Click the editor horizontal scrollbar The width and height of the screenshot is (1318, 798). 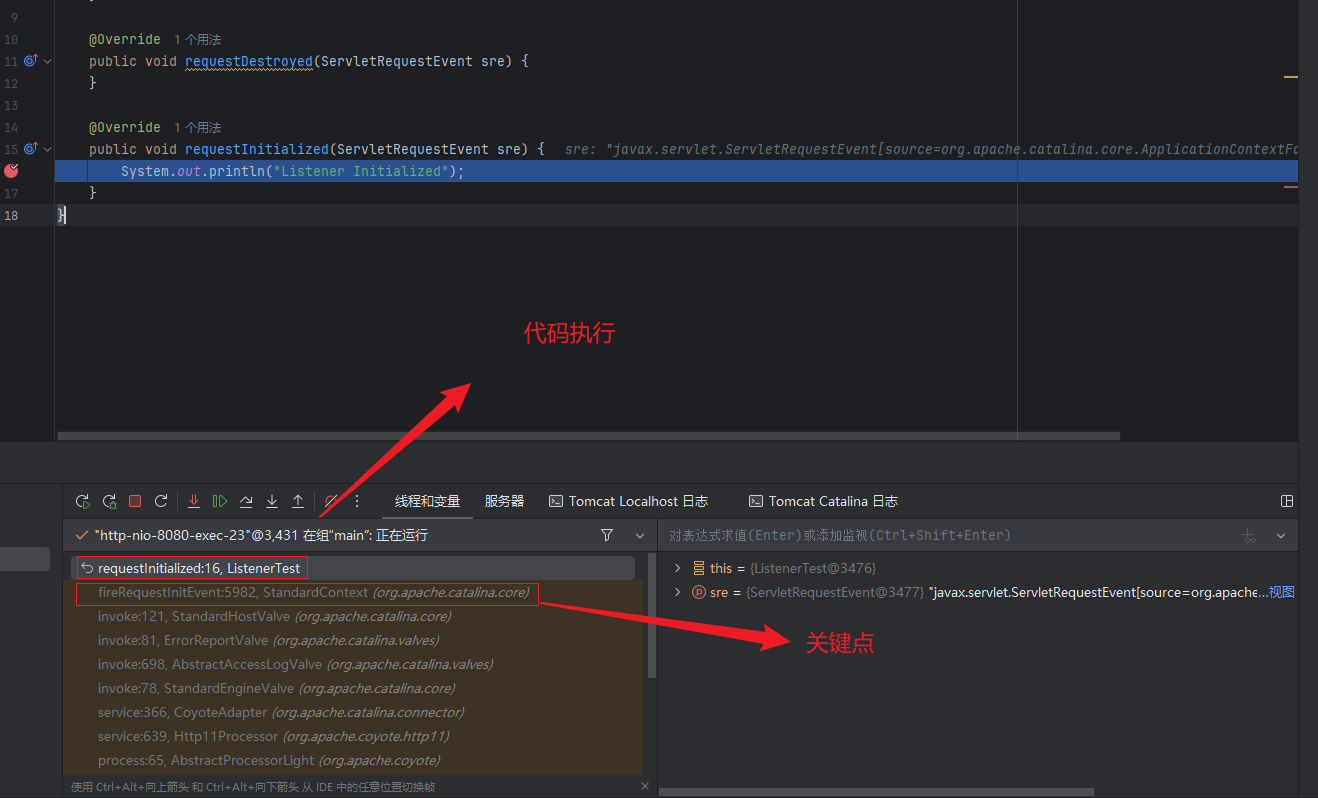tap(589, 436)
